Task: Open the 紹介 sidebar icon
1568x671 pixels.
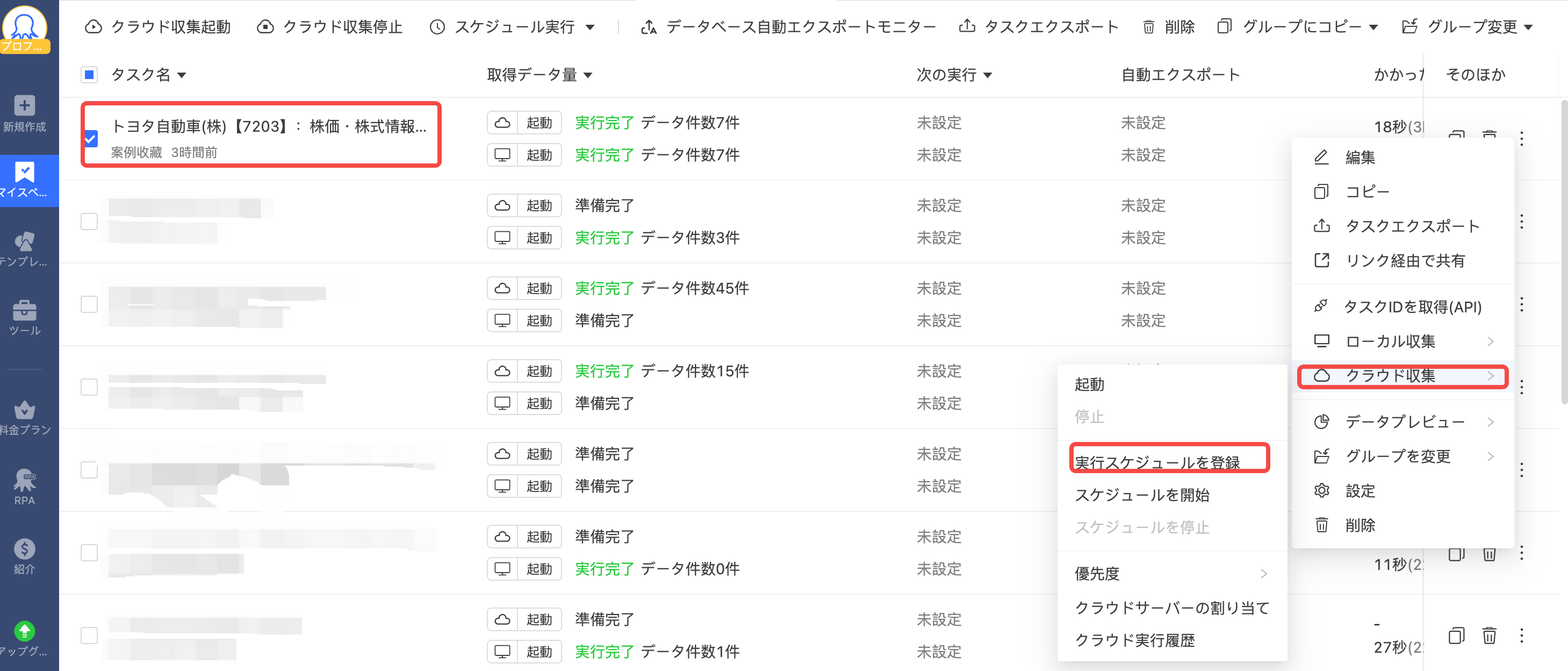Action: click(x=24, y=556)
